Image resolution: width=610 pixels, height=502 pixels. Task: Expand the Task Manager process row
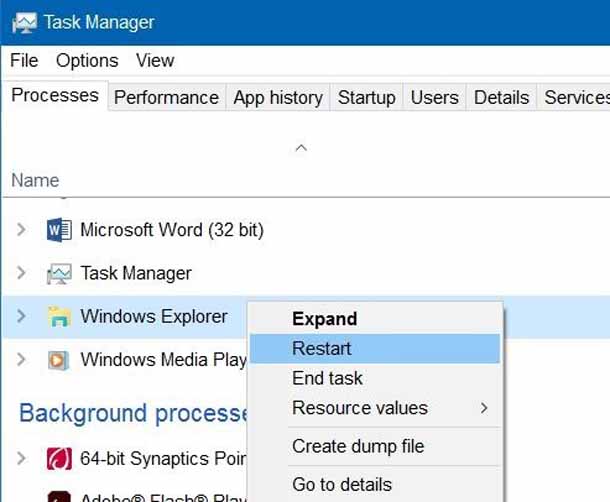(21, 273)
